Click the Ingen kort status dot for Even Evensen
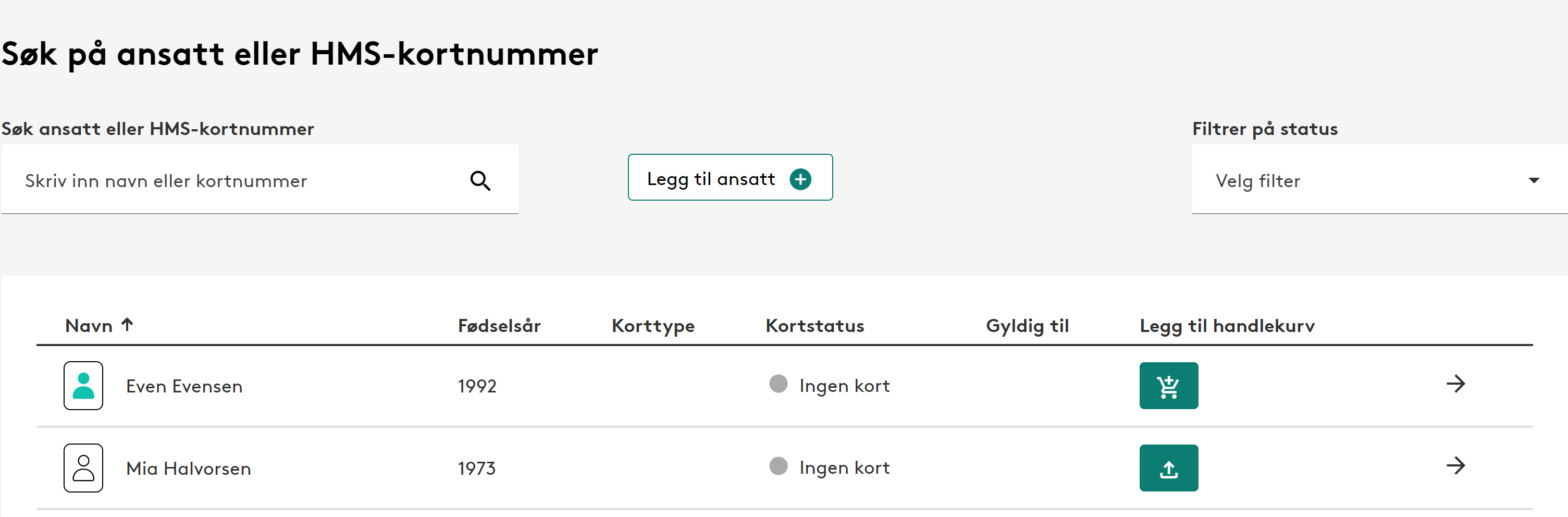 [778, 384]
